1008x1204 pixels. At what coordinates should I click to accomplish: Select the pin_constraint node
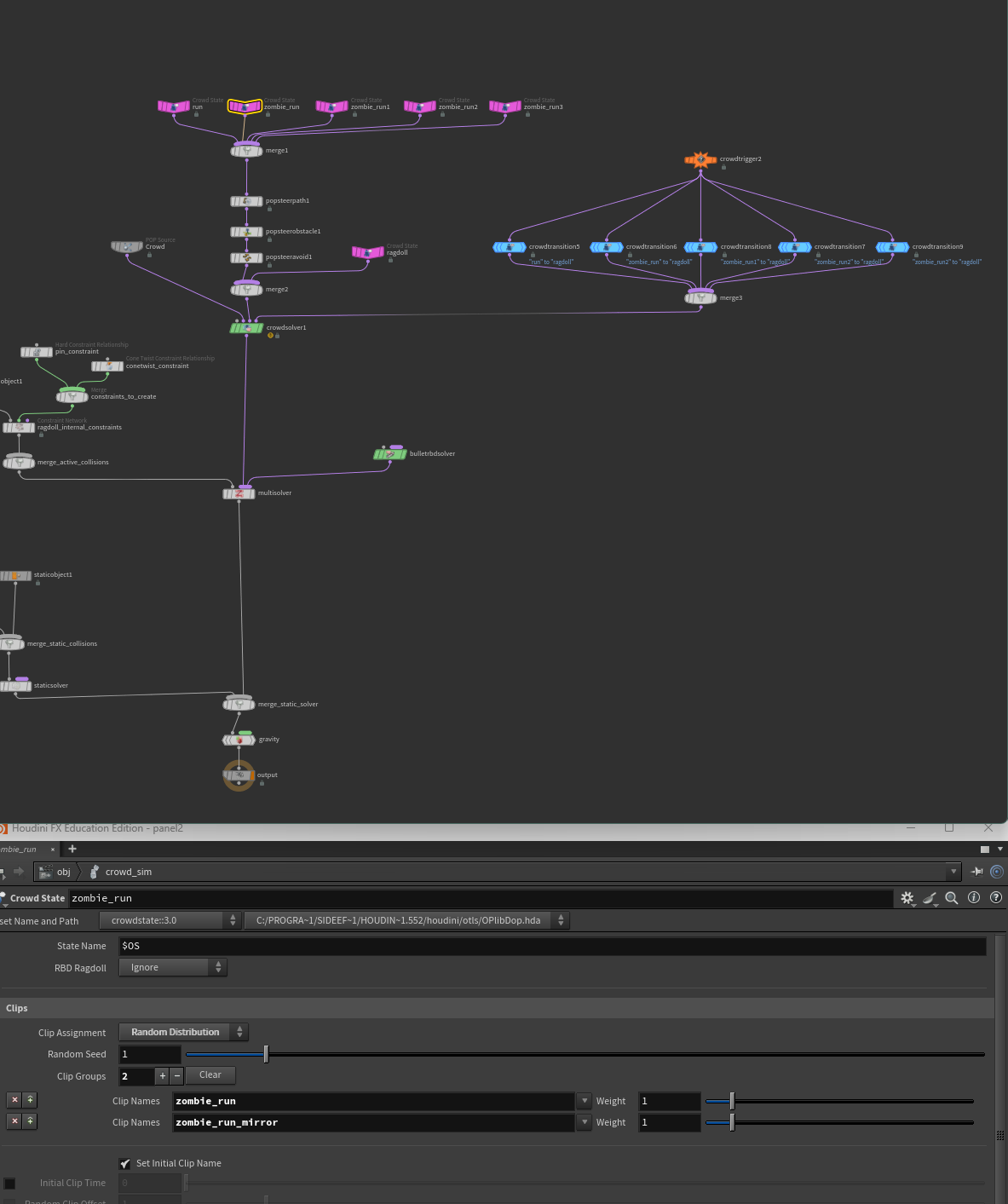(x=37, y=352)
